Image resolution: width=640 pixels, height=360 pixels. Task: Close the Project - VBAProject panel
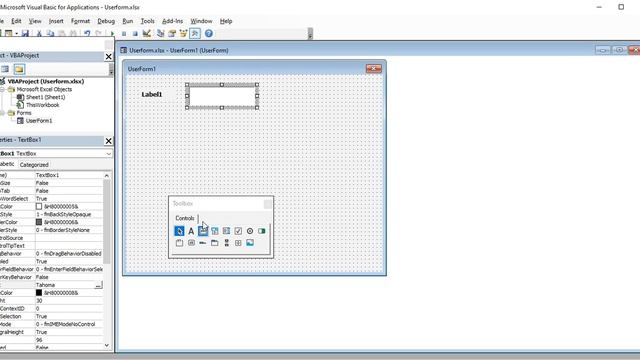[x=109, y=56]
